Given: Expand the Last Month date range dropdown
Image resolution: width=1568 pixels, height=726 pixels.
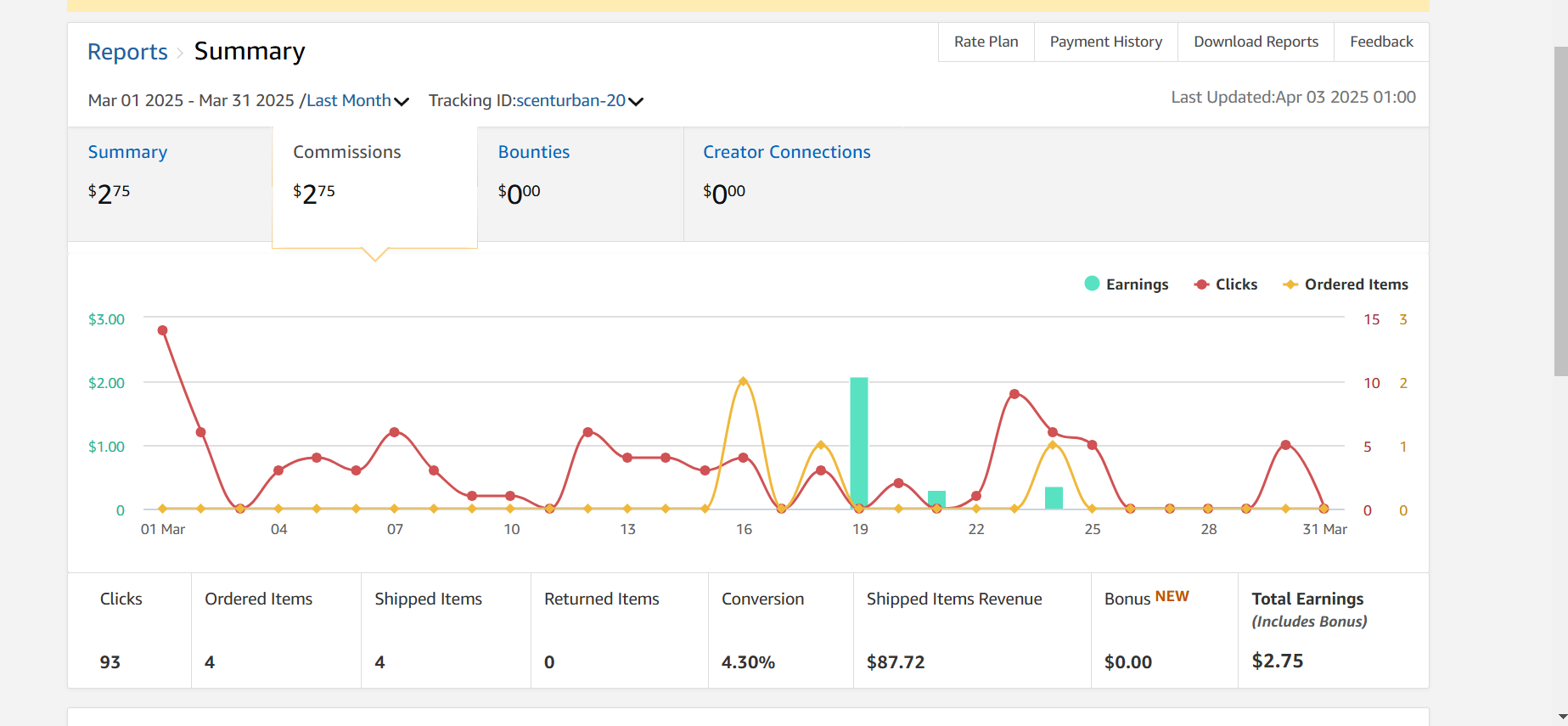Looking at the screenshot, I should click(x=357, y=101).
